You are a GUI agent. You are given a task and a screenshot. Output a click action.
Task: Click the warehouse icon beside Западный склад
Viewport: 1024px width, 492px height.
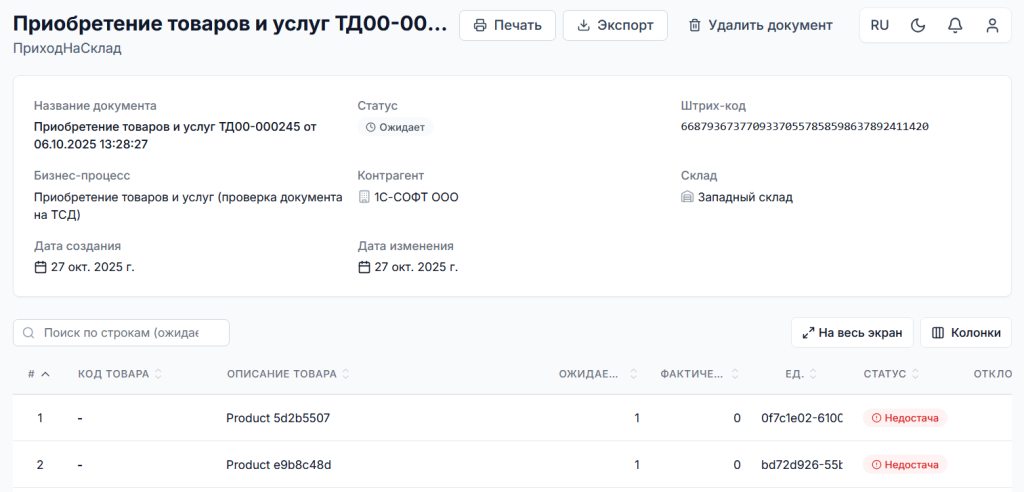(687, 197)
